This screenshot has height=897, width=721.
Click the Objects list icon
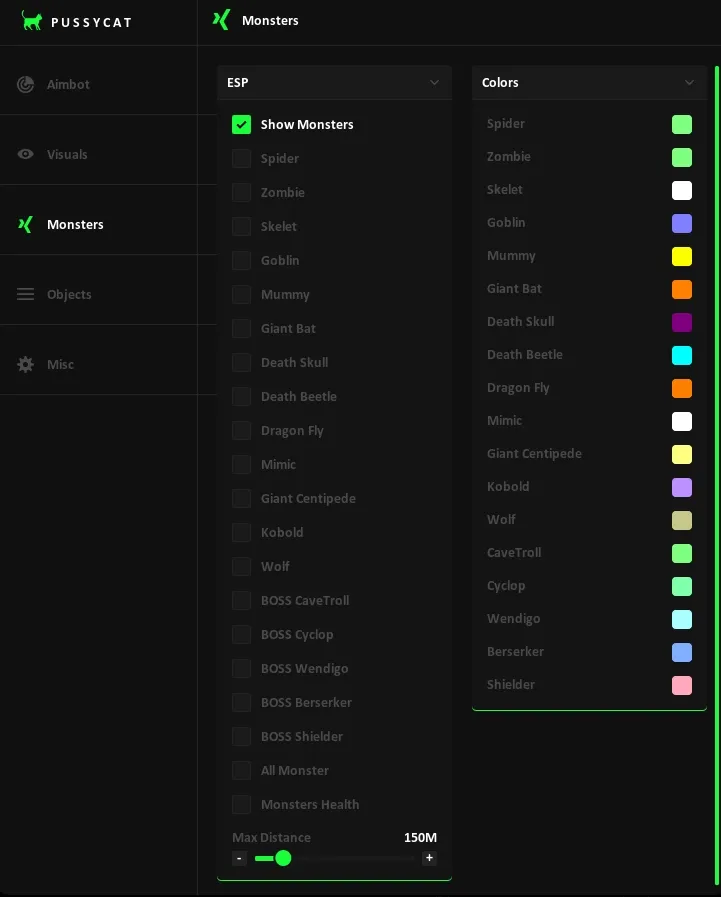[x=26, y=295]
